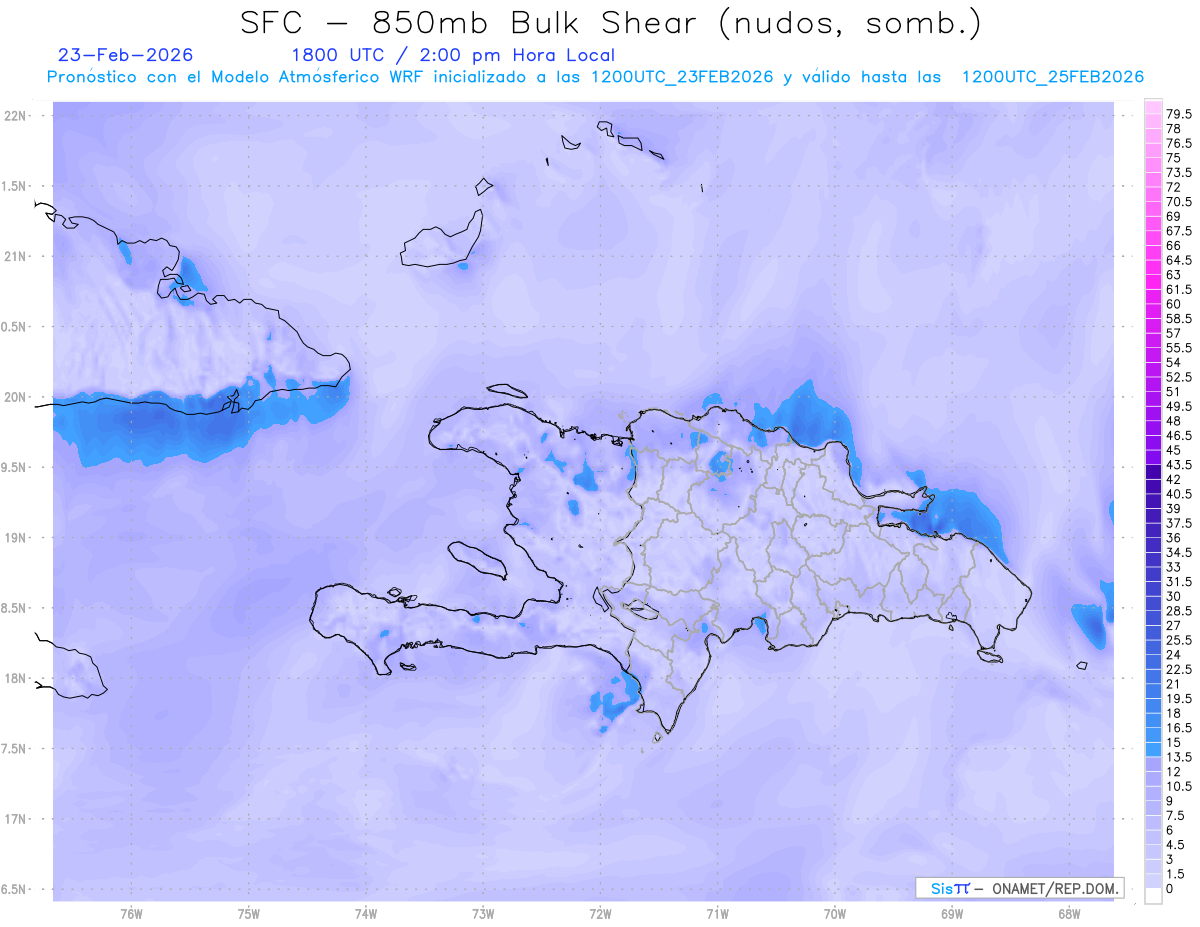Click the white colorbar swatch beside value 0
This screenshot has width=1200, height=927.
[1153, 896]
